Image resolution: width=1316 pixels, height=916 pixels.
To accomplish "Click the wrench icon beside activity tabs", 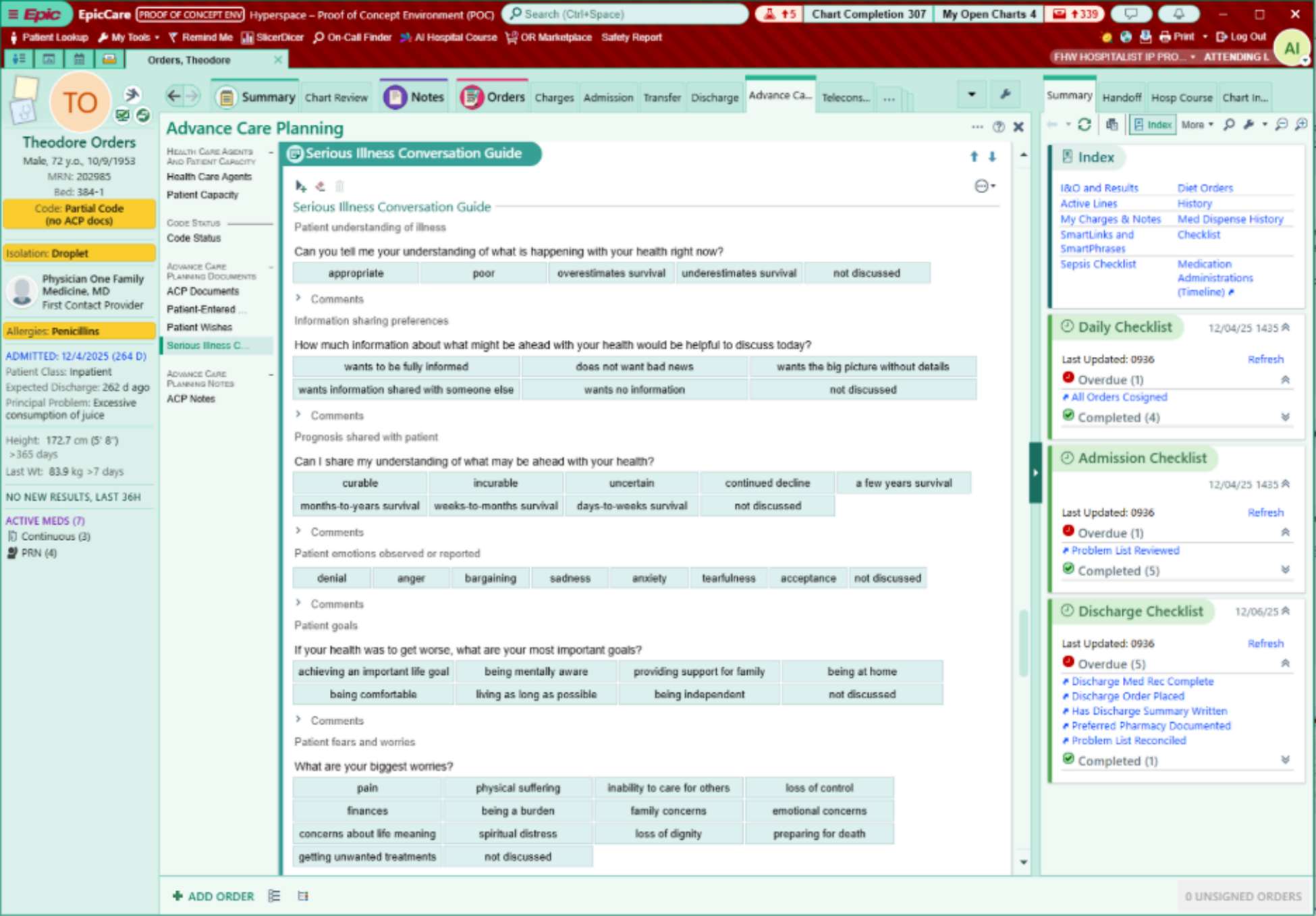I will point(1005,95).
